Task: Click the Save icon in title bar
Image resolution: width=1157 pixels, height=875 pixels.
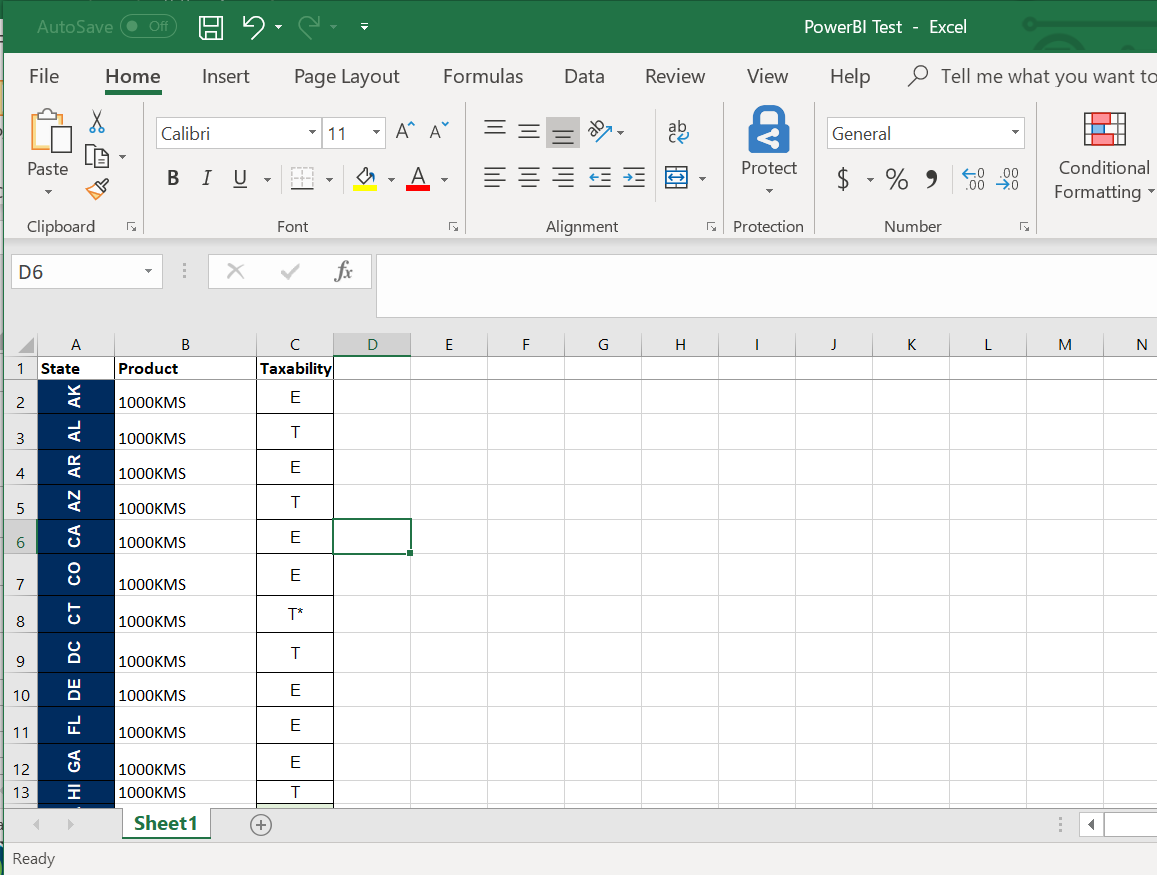Action: [x=211, y=27]
